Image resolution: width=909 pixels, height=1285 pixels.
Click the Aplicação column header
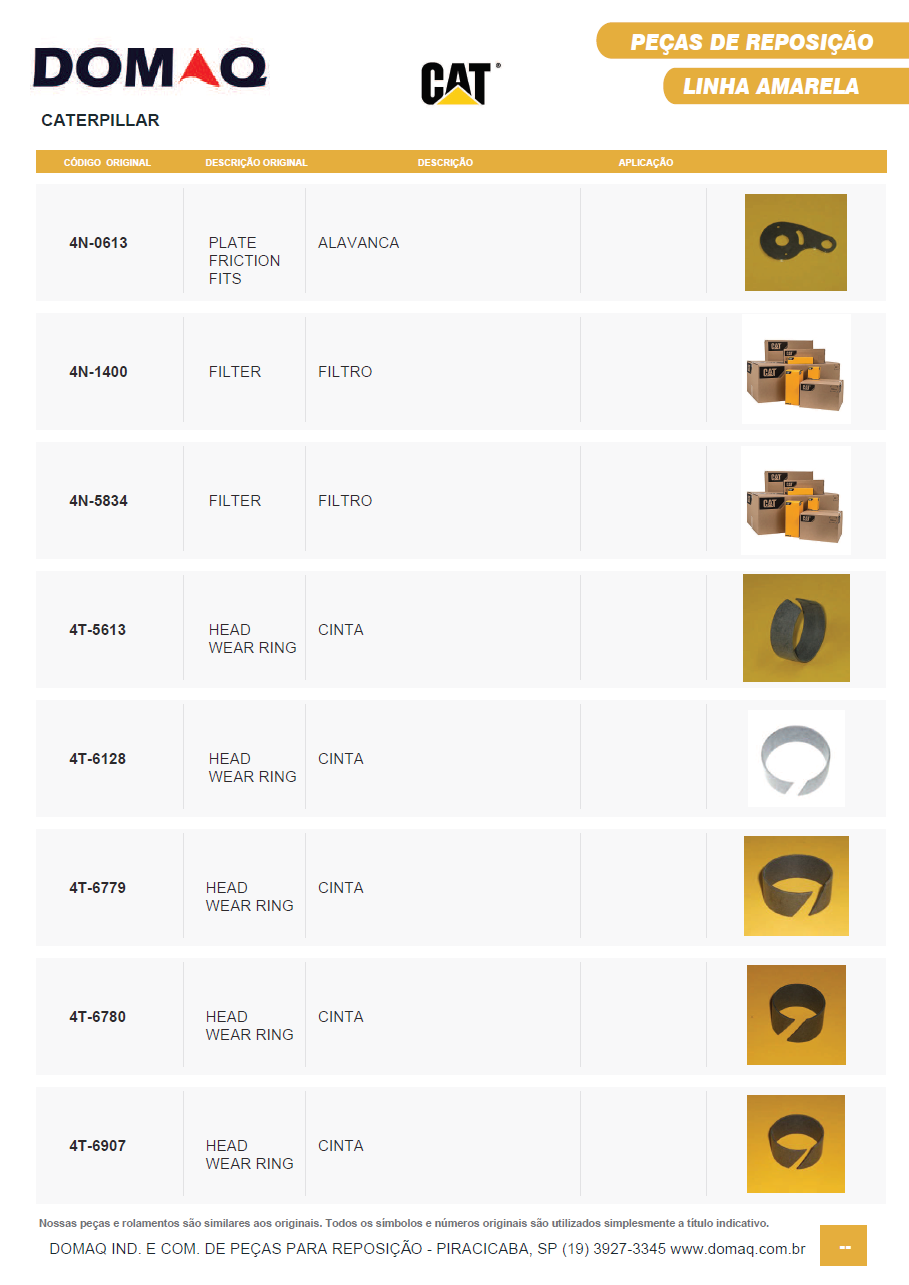click(645, 162)
